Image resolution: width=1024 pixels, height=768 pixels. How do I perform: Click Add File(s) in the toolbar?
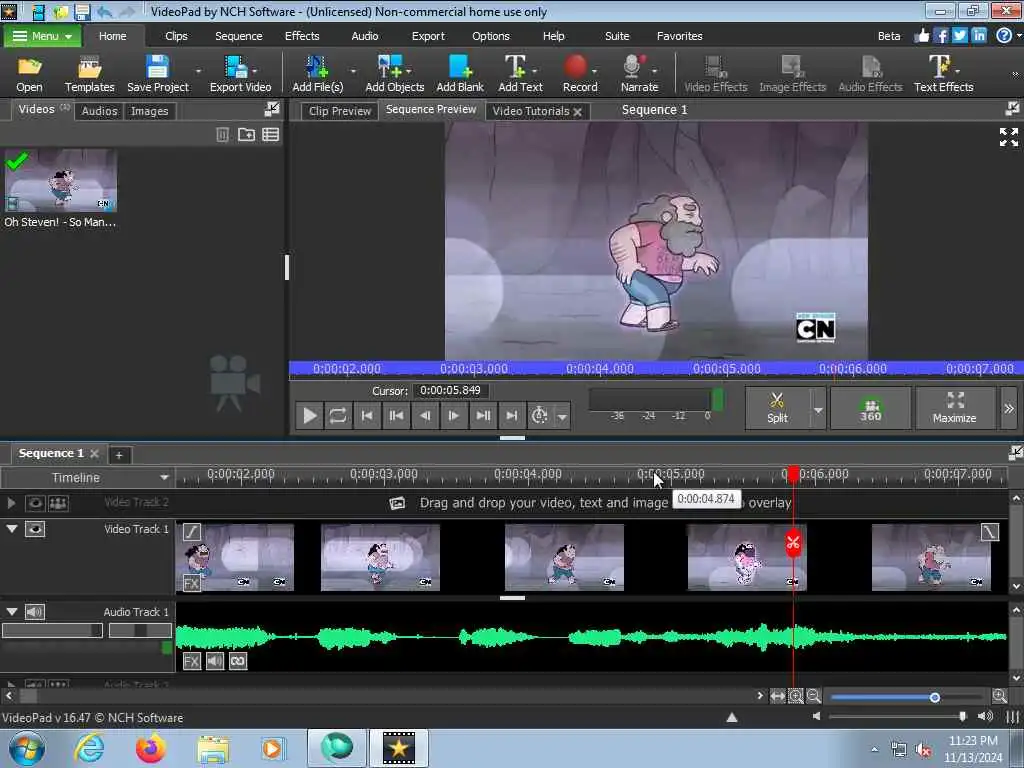click(317, 73)
